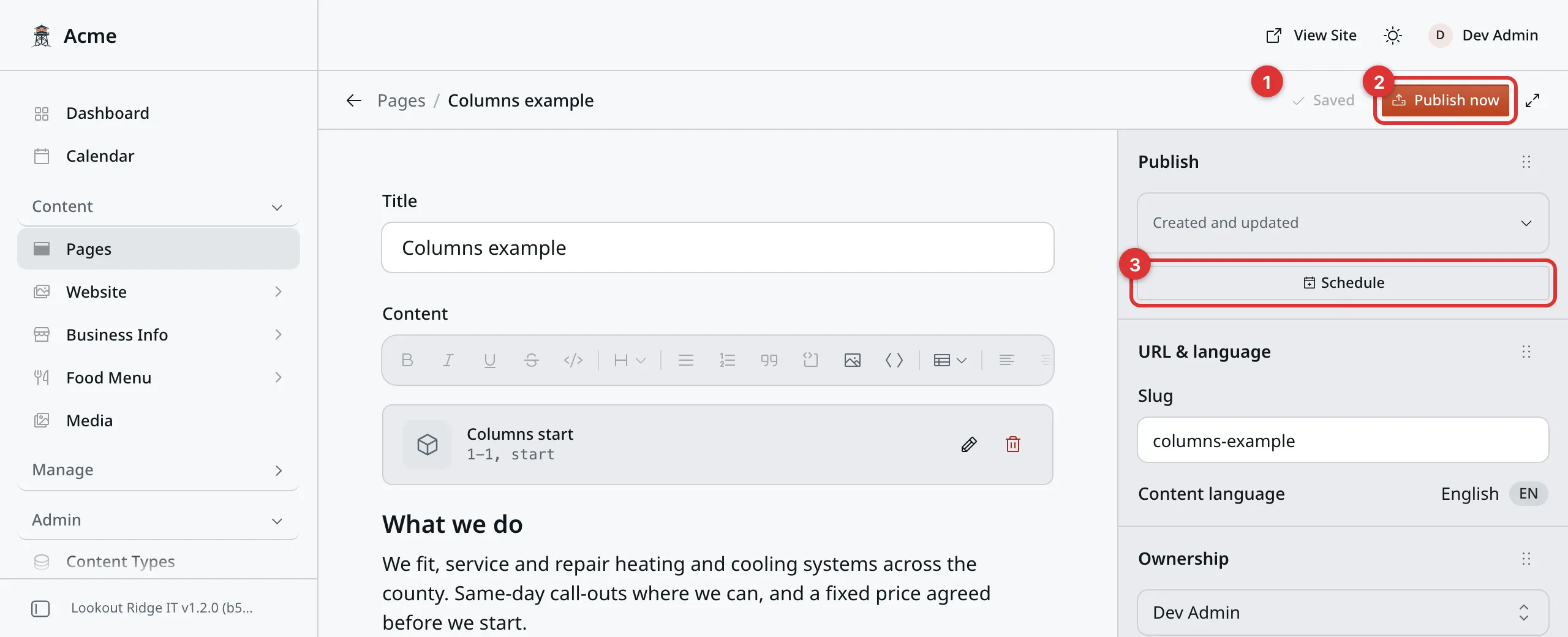The image size is (1568, 637).
Task: Click the Pages breadcrumb link
Action: click(401, 100)
